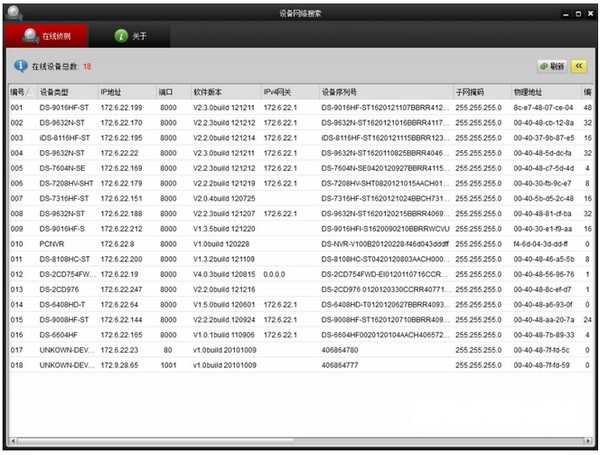Switch to the About tab
The height and width of the screenshot is (455, 600).
pyautogui.click(x=130, y=36)
